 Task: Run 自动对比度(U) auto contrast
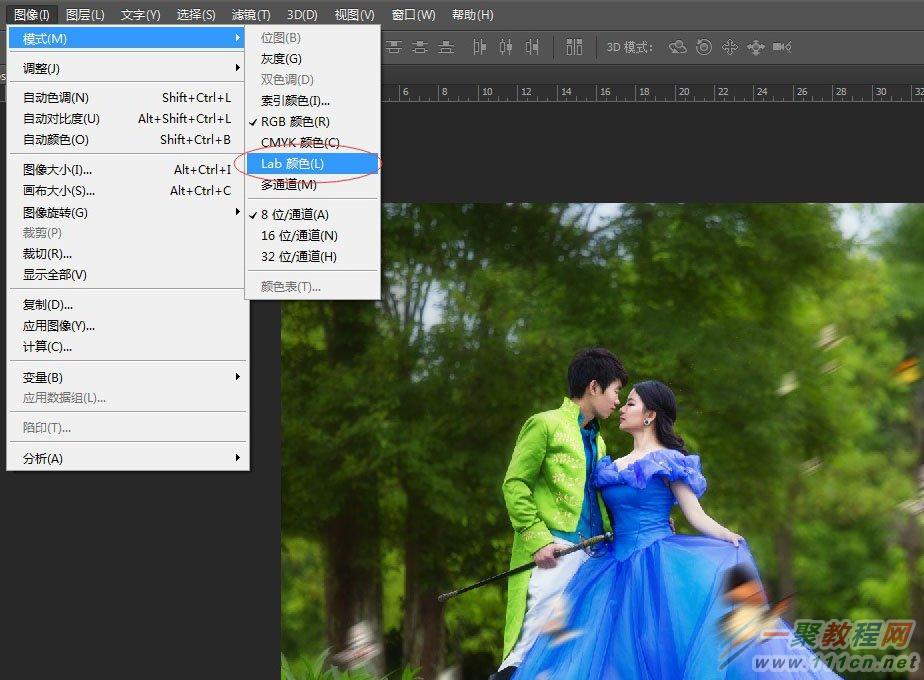pos(127,118)
